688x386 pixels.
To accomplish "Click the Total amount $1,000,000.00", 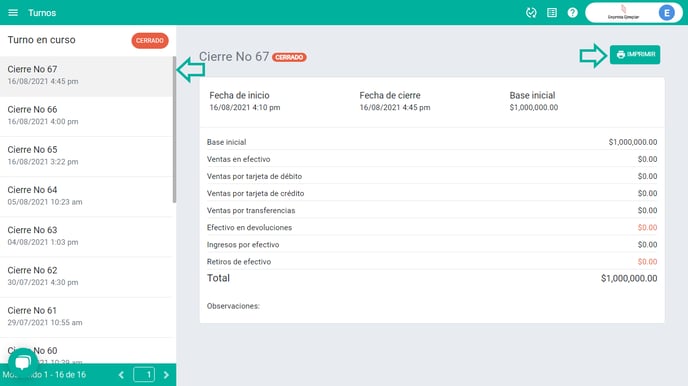I will [x=629, y=278].
